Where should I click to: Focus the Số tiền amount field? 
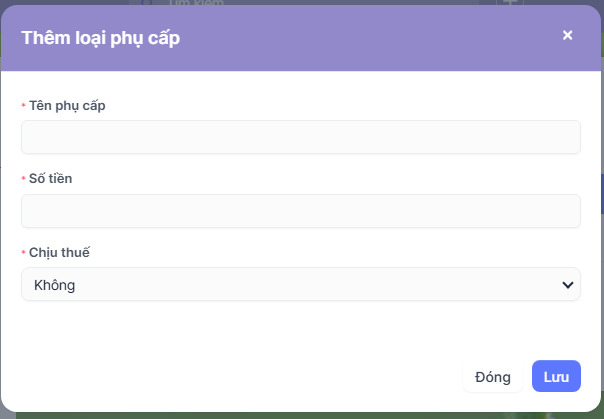pos(300,211)
